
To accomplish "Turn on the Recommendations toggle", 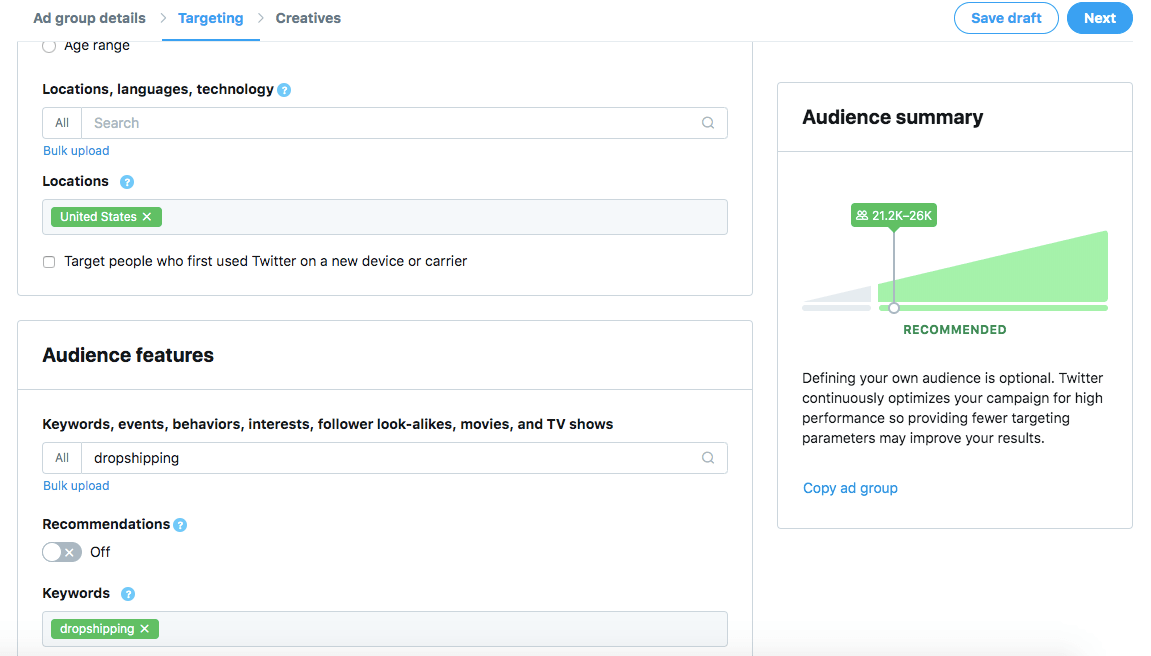I will tap(61, 551).
